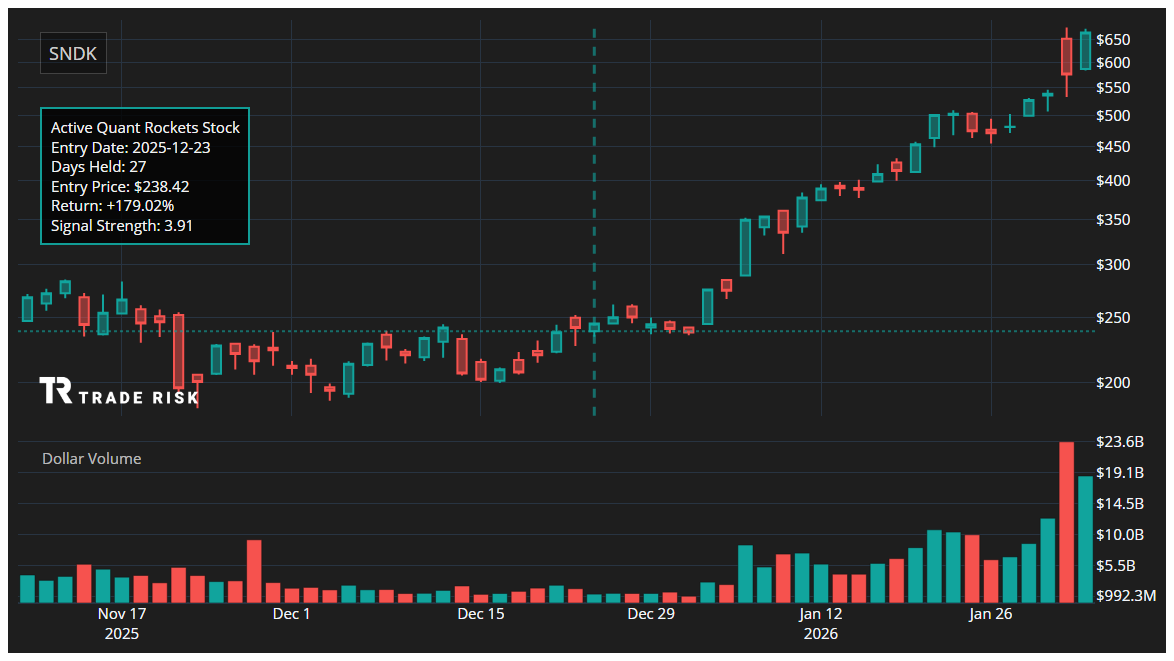The image size is (1174, 661).
Task: Click the $10.0B volume axis label
Action: point(1120,534)
